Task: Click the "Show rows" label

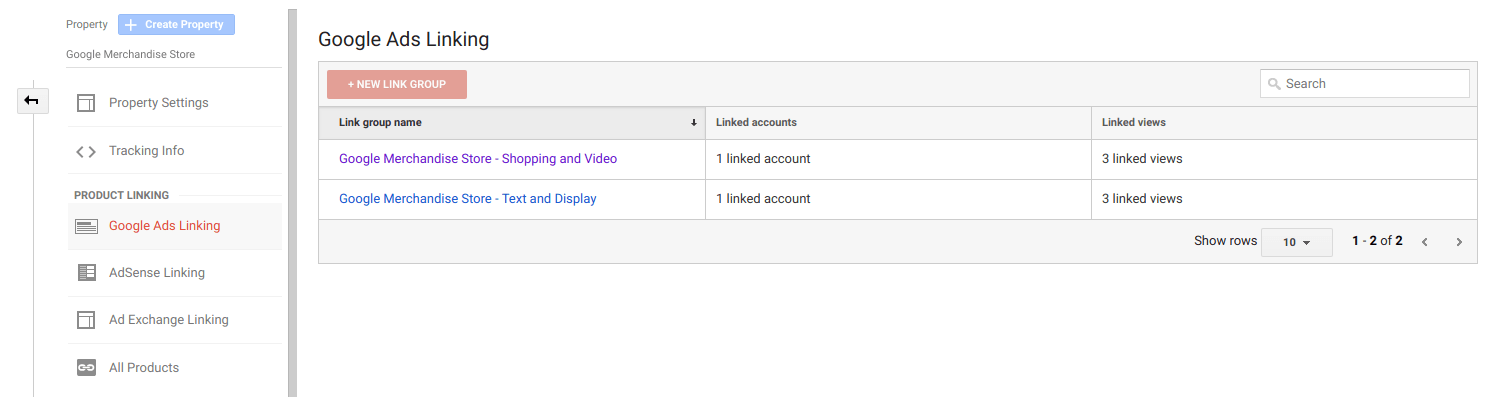Action: click(1225, 241)
